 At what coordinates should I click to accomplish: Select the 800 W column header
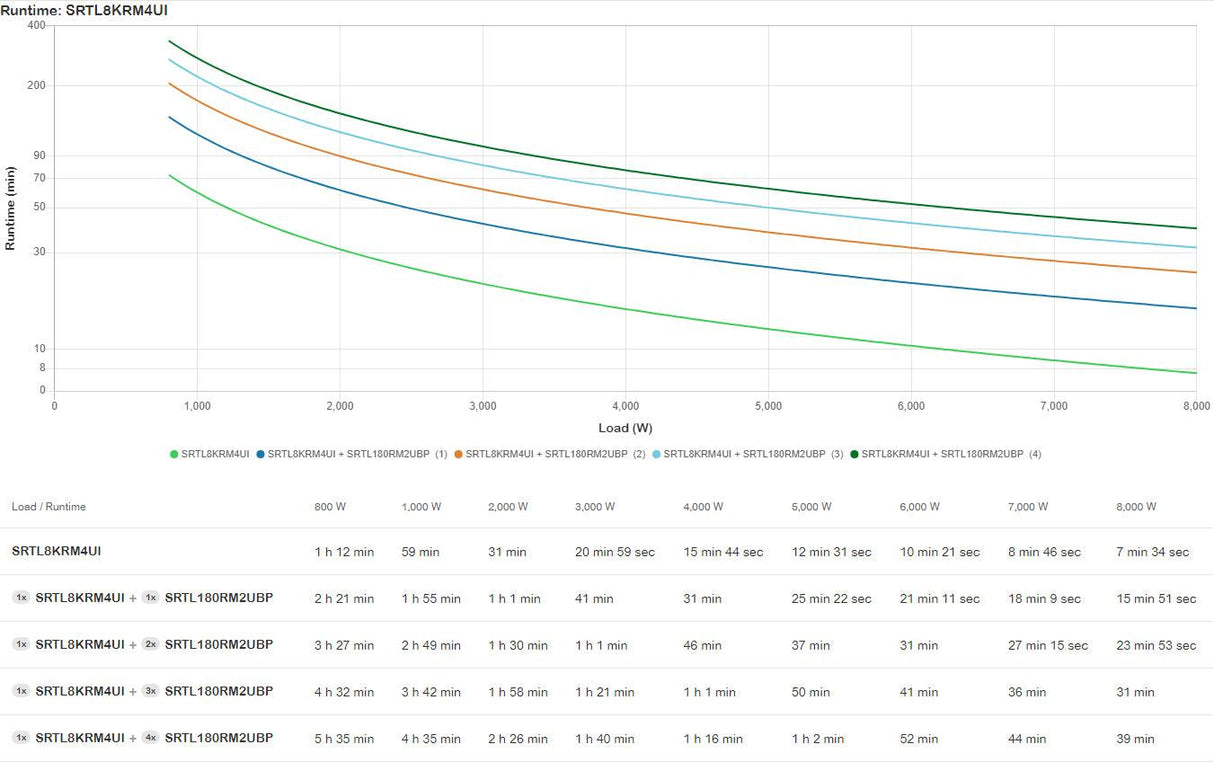point(330,507)
